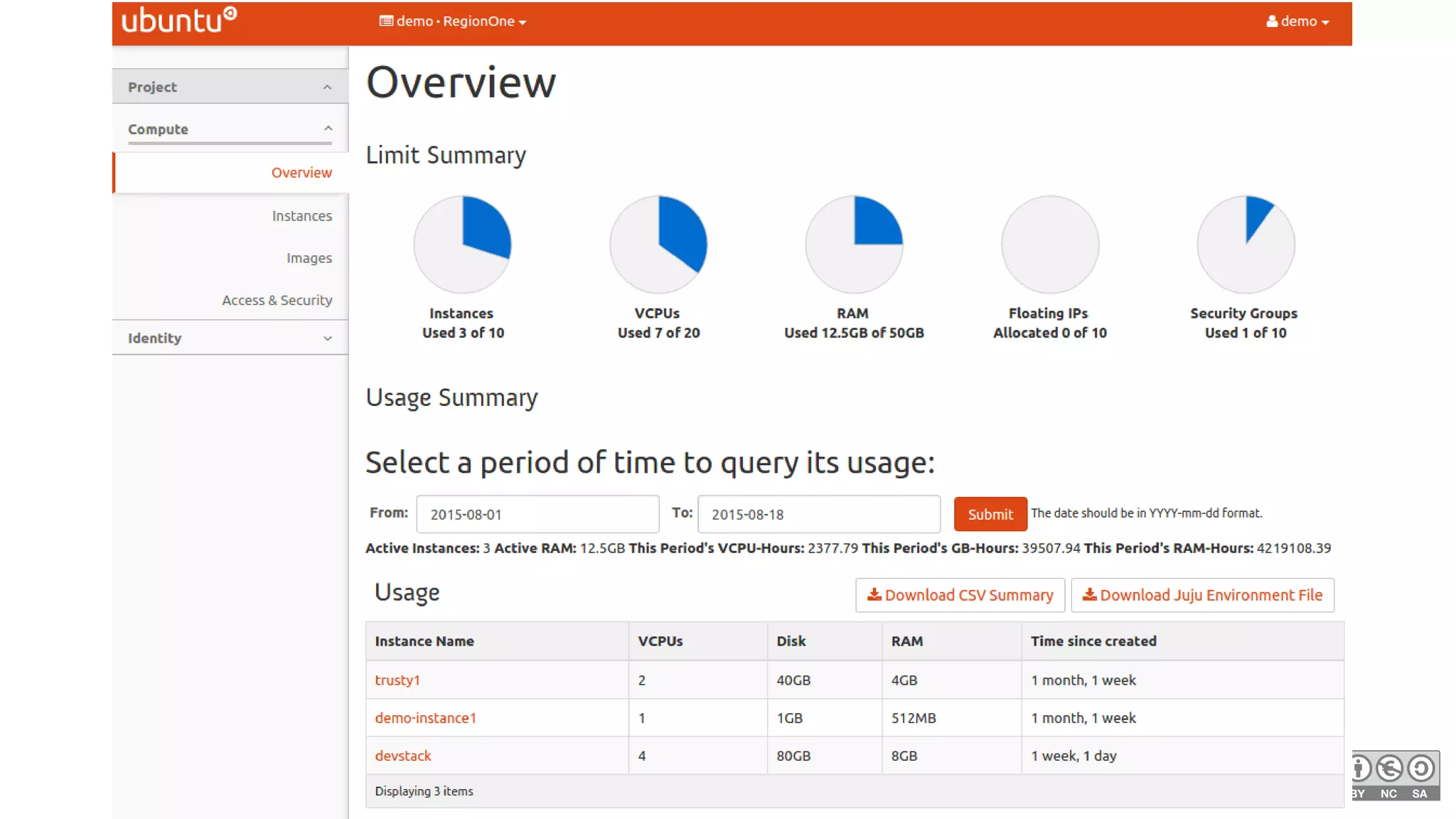The height and width of the screenshot is (819, 1456).
Task: Open Access & Security page
Action: point(277,300)
